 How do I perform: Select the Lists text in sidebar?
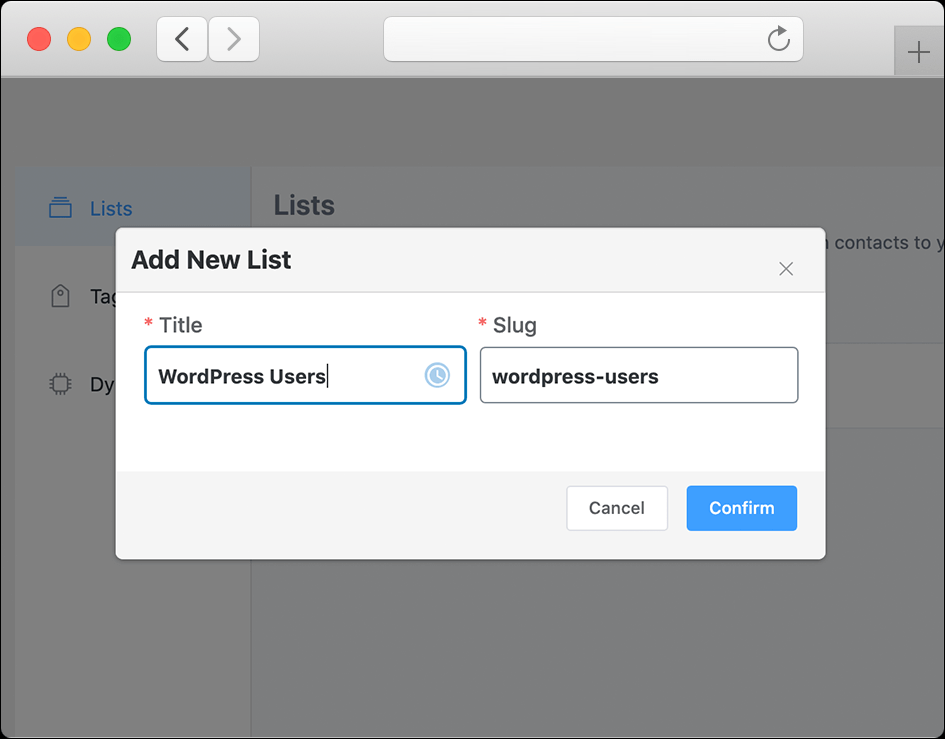tap(111, 209)
